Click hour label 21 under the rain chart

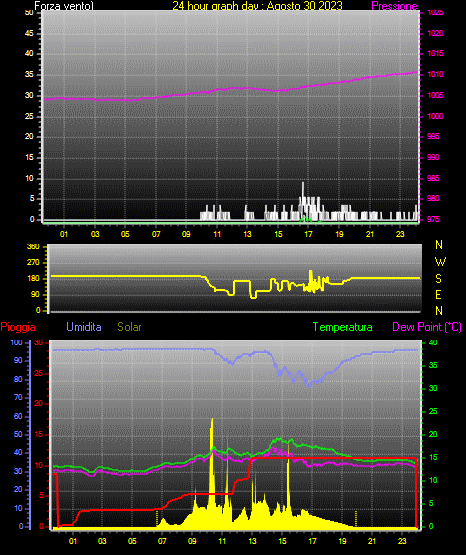click(x=372, y=541)
